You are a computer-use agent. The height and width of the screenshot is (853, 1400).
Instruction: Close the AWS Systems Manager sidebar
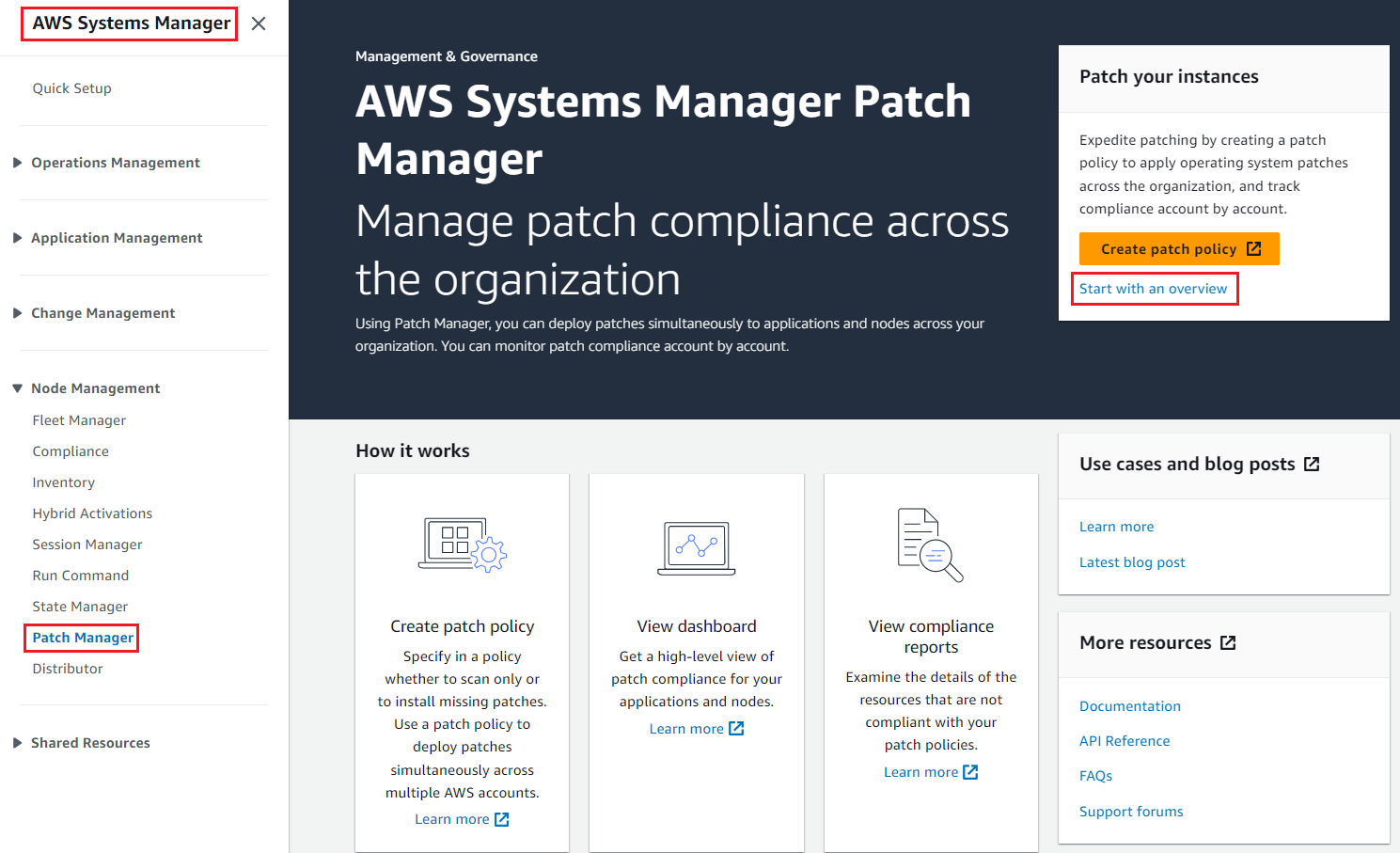pyautogui.click(x=259, y=24)
